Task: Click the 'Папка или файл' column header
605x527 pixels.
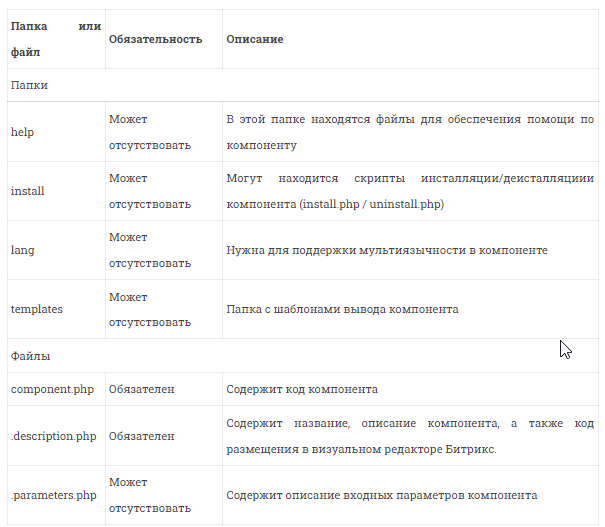Action: click(56, 39)
